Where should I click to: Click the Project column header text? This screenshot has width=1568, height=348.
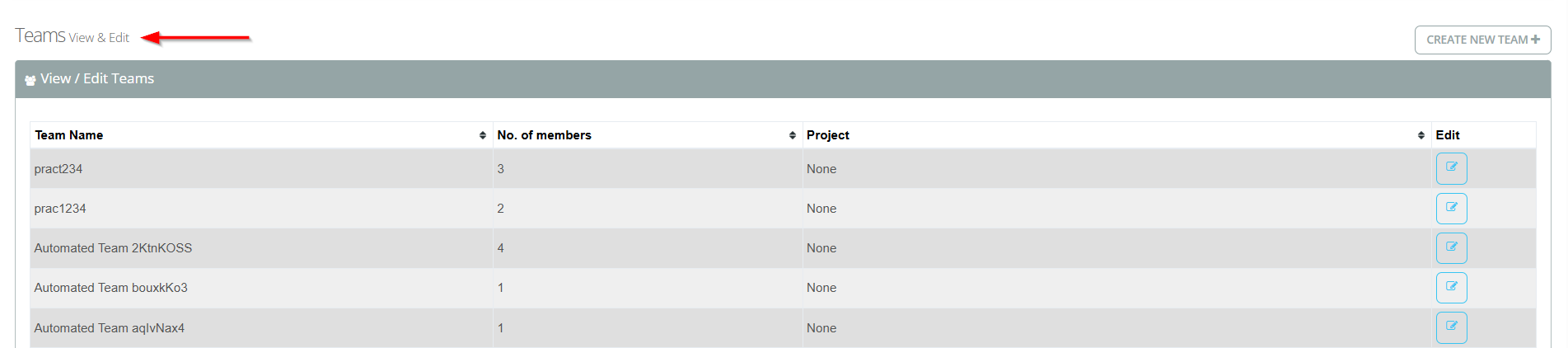tap(827, 135)
